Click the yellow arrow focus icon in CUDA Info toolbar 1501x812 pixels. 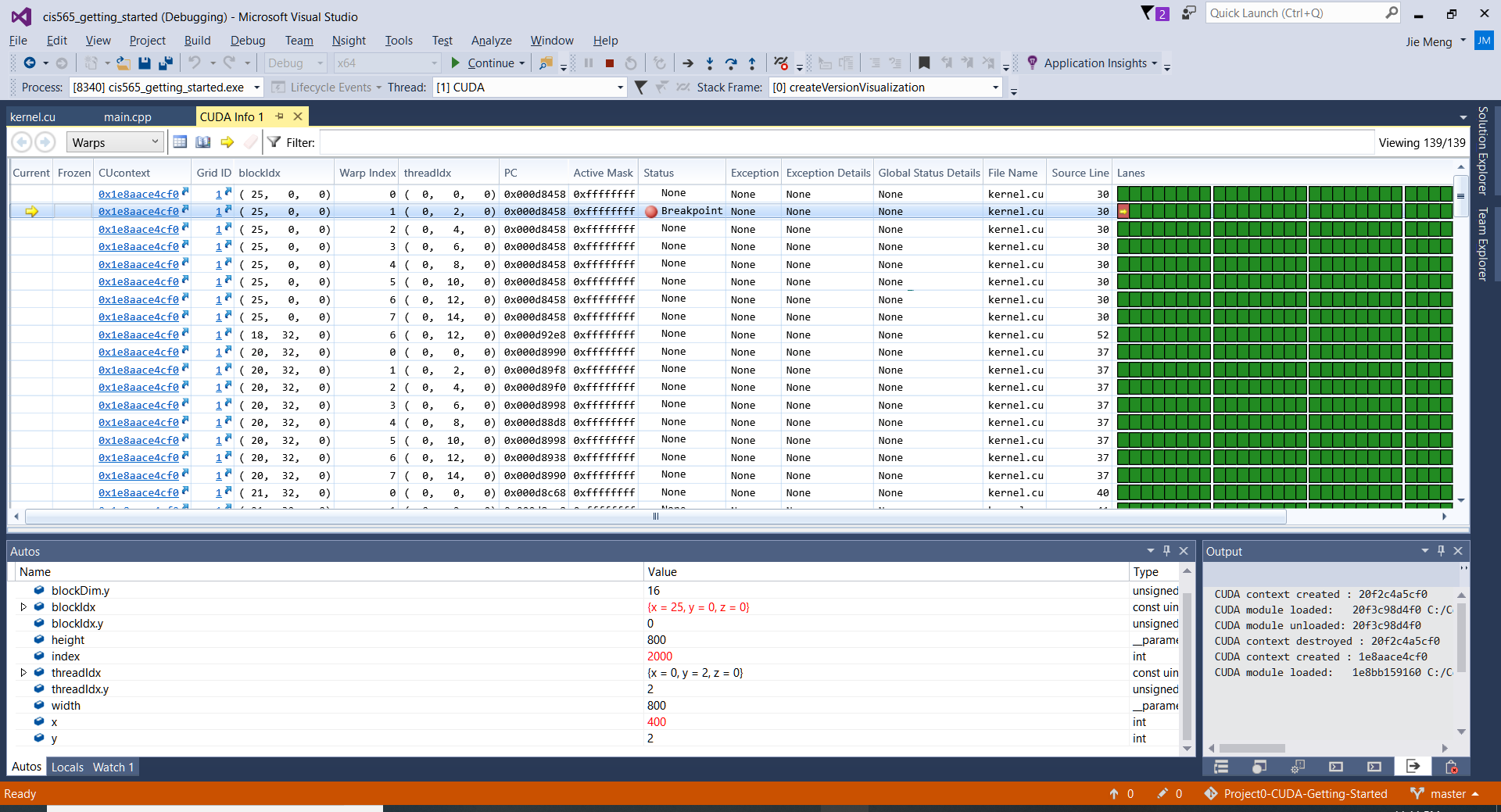pyautogui.click(x=227, y=142)
